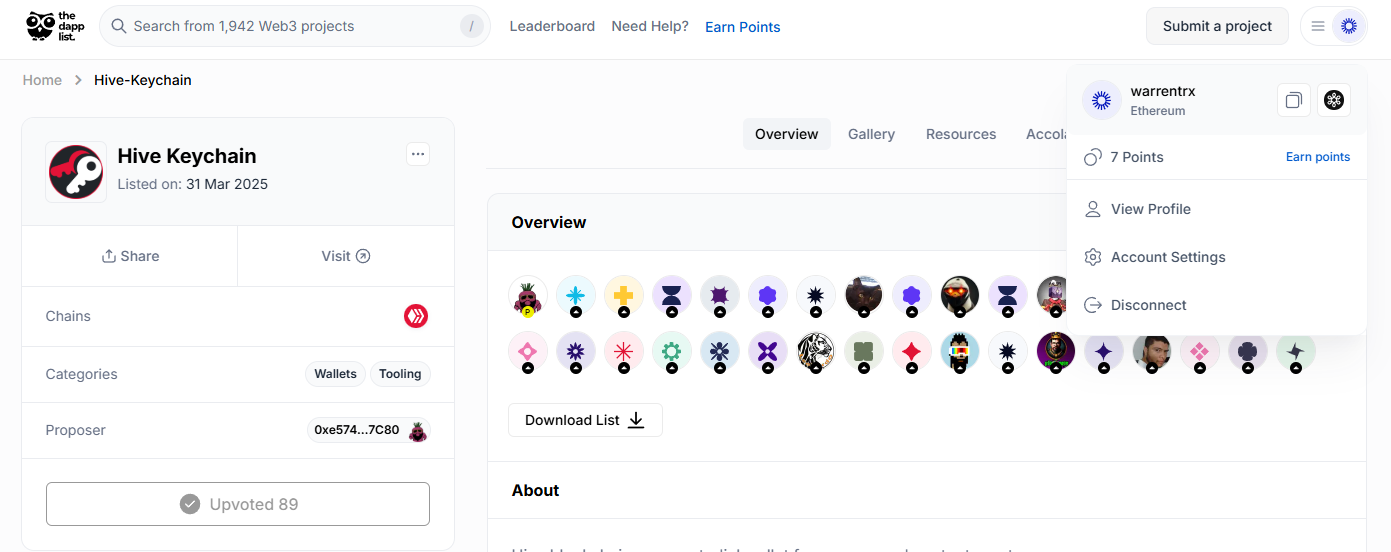Click the dark blue flower on blue avatar
Screen dimensions: 1391x552
point(720,351)
